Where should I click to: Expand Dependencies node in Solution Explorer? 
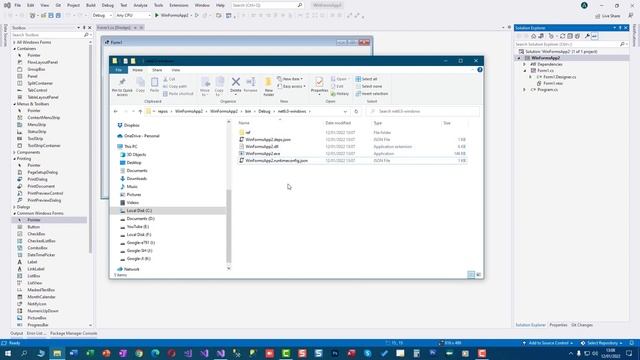tap(525, 64)
